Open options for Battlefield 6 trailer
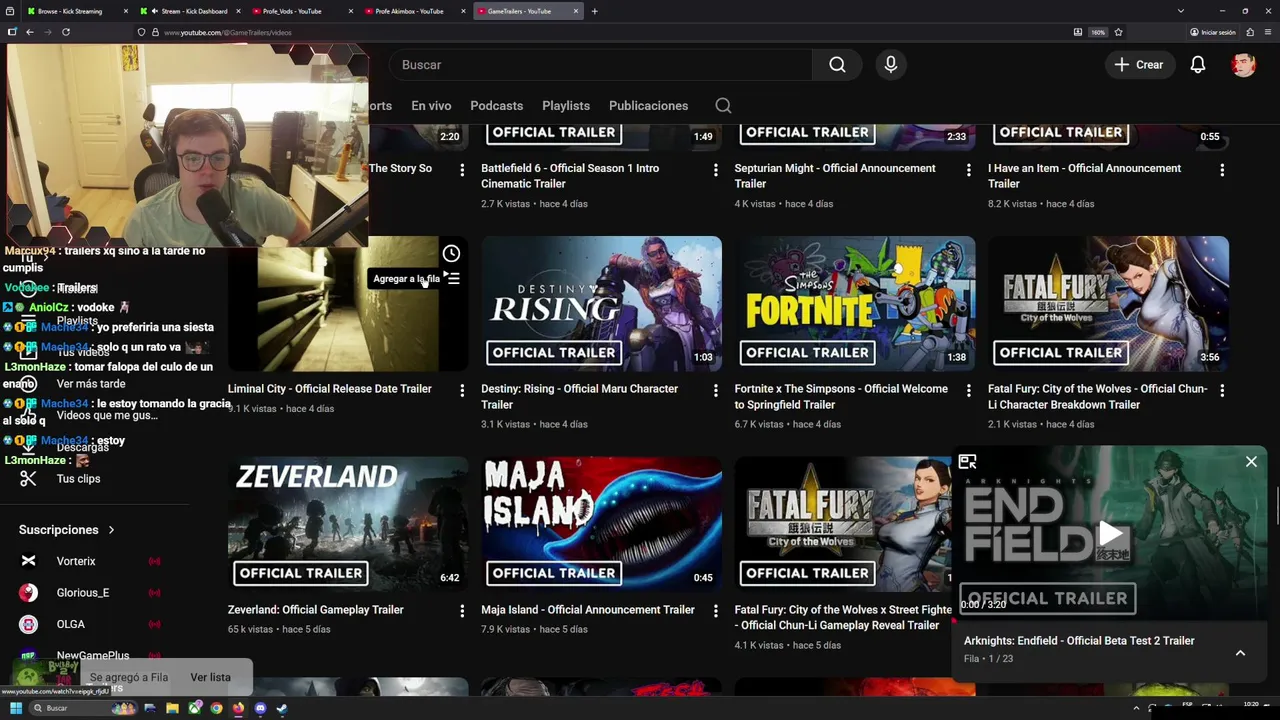 click(x=715, y=170)
